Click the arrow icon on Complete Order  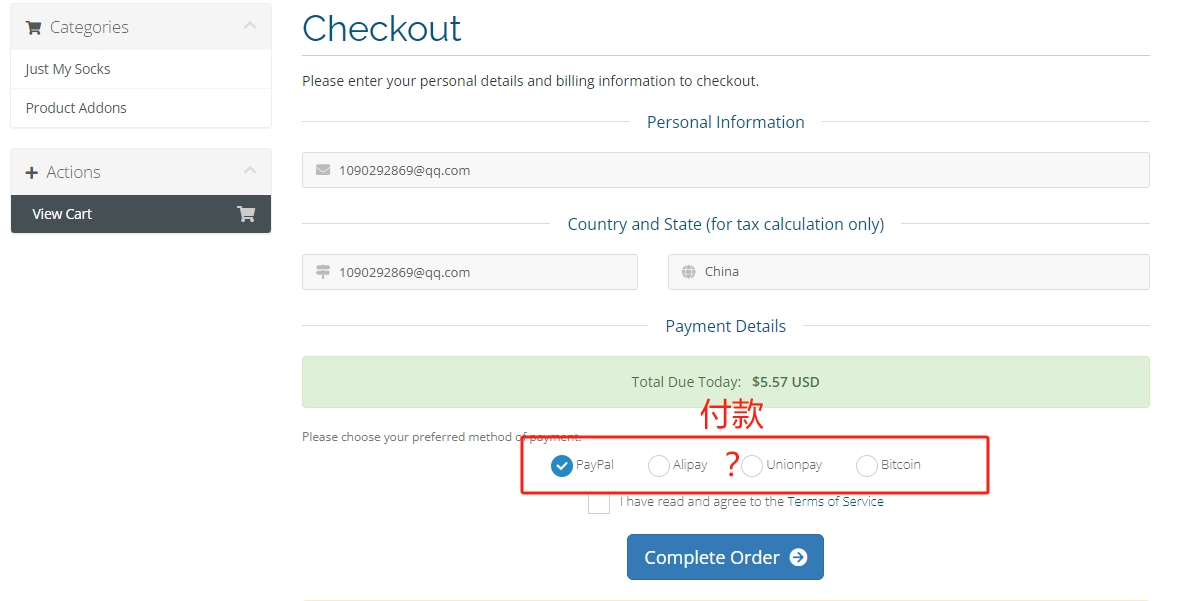point(798,558)
